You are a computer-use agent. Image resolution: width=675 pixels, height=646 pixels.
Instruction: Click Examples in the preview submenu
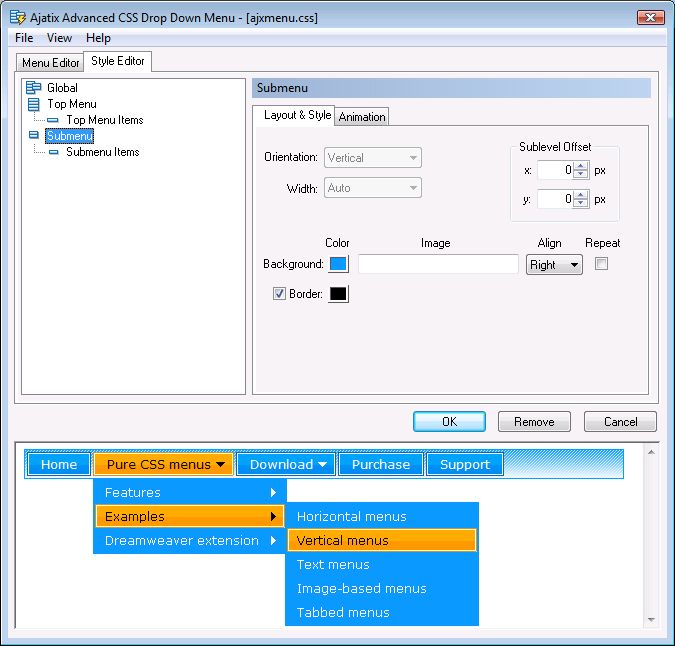(189, 516)
